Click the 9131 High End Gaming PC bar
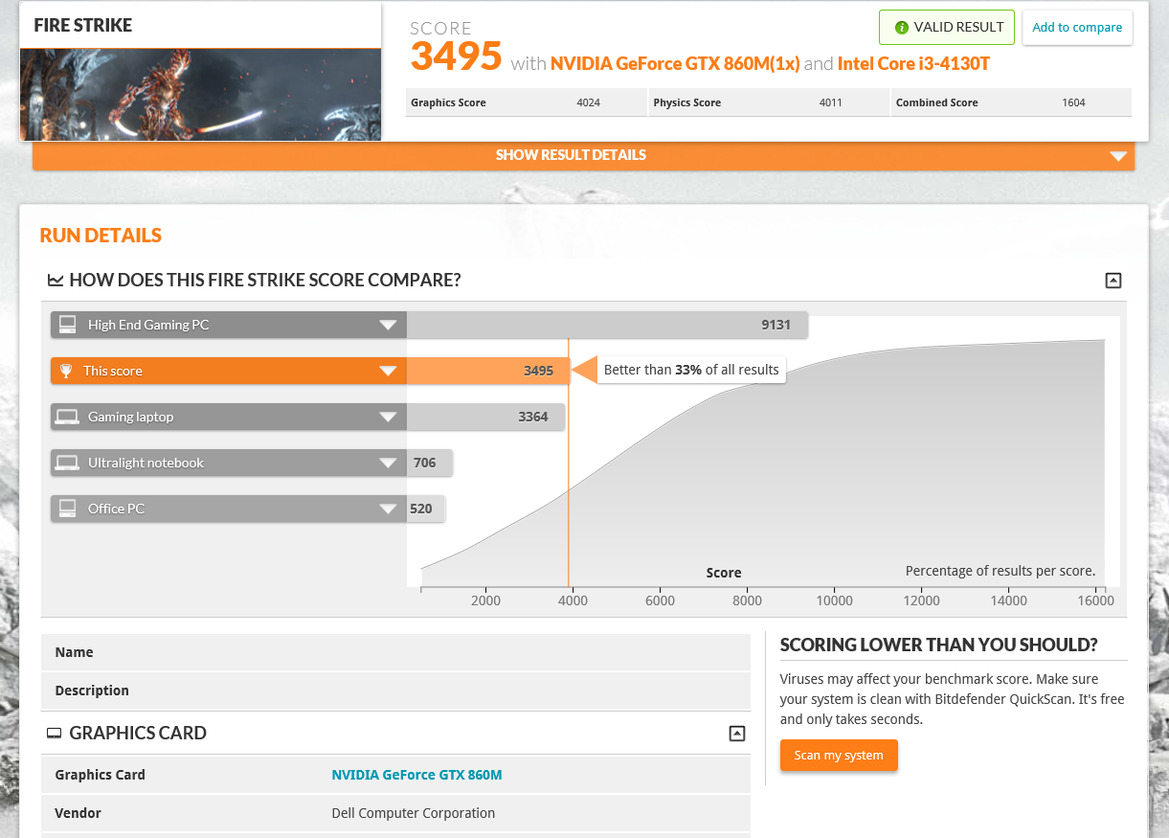This screenshot has height=838, width=1169. 607,325
